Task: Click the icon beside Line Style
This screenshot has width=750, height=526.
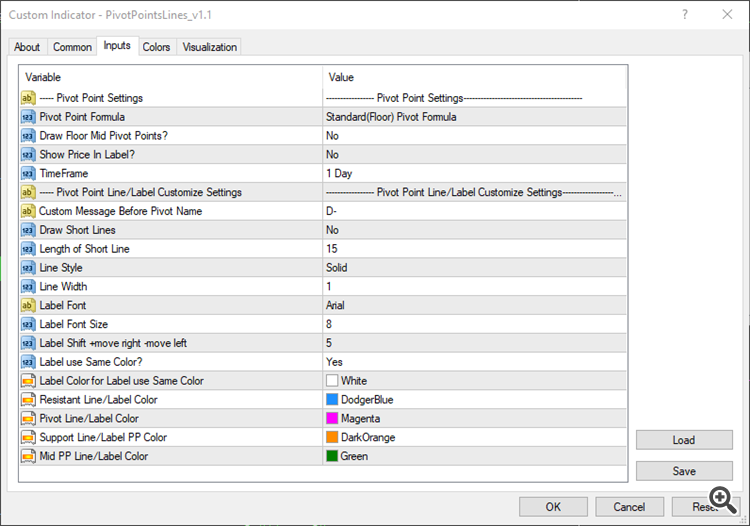Action: coord(28,268)
